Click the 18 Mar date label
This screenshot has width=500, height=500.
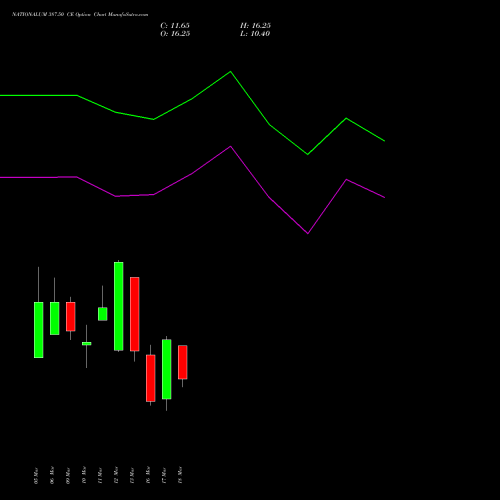(x=180, y=476)
